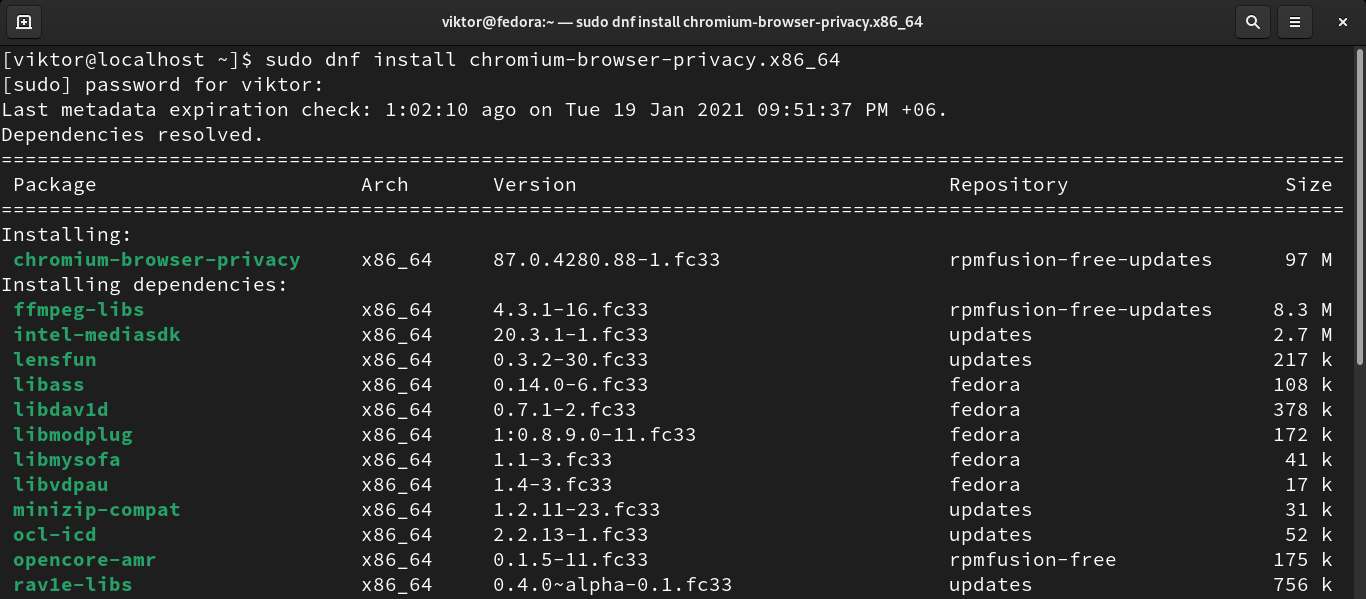Click the ffmpeg-libs package name
The height and width of the screenshot is (599, 1366).
78,310
